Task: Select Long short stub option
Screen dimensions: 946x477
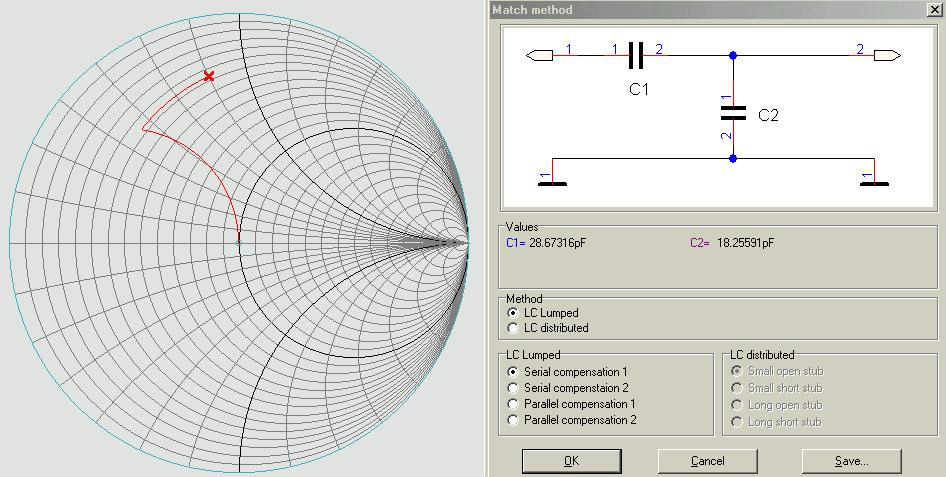Action: pyautogui.click(x=737, y=422)
